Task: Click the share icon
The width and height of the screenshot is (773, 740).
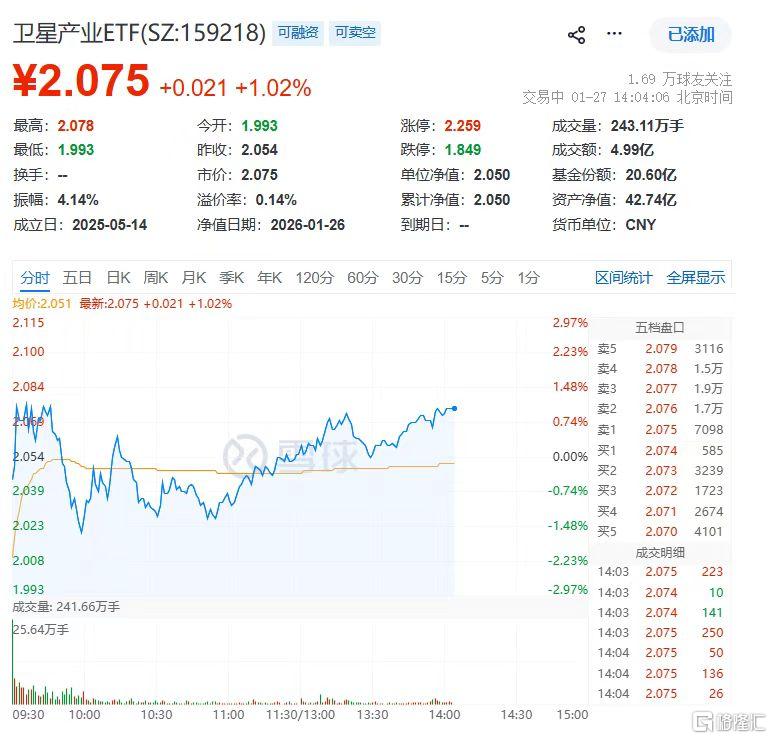Action: (576, 35)
